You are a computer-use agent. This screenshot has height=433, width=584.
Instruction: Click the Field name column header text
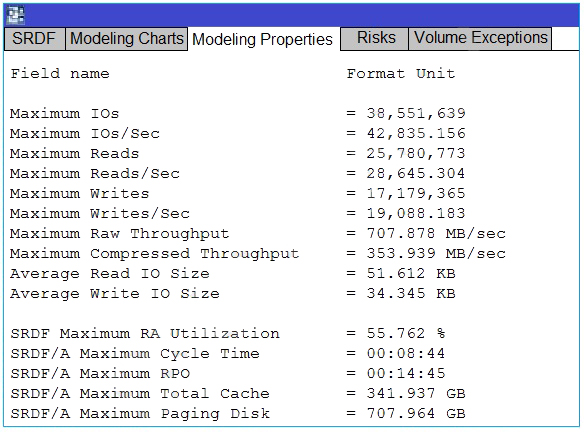click(60, 73)
